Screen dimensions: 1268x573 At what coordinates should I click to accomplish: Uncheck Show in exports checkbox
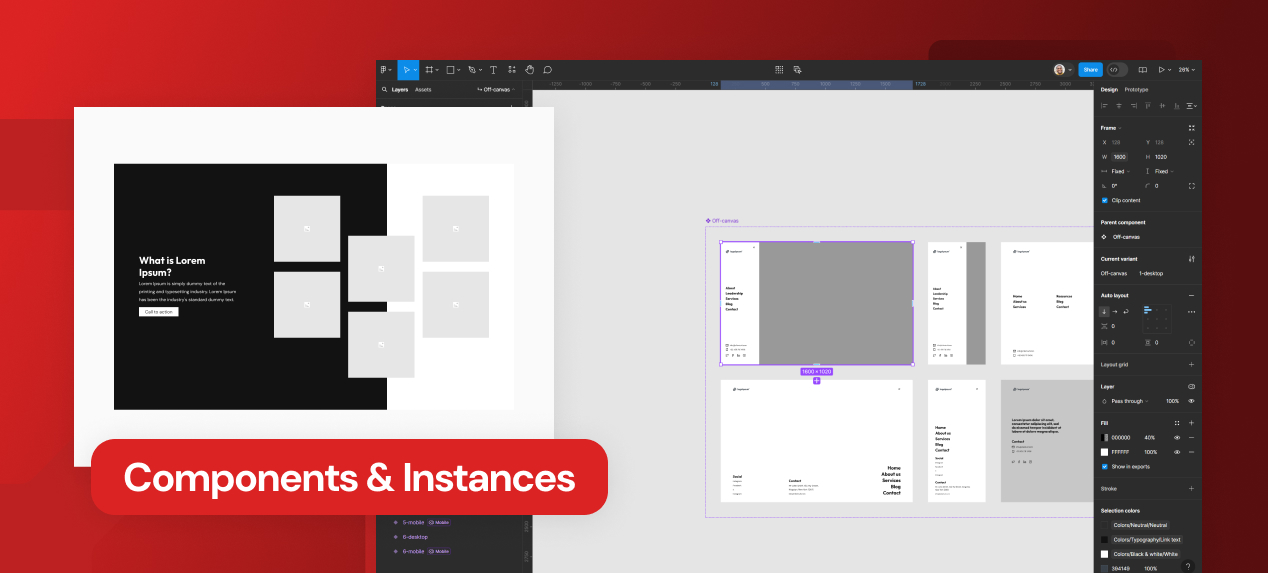click(1105, 466)
